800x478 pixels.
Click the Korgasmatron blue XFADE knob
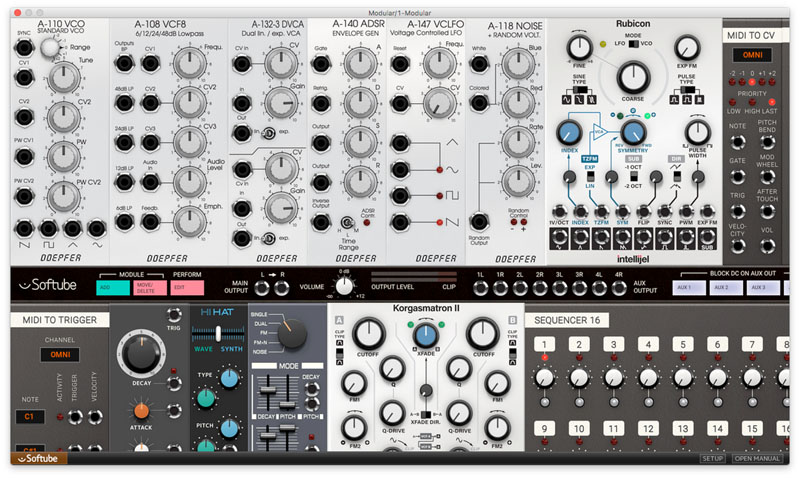(x=426, y=336)
